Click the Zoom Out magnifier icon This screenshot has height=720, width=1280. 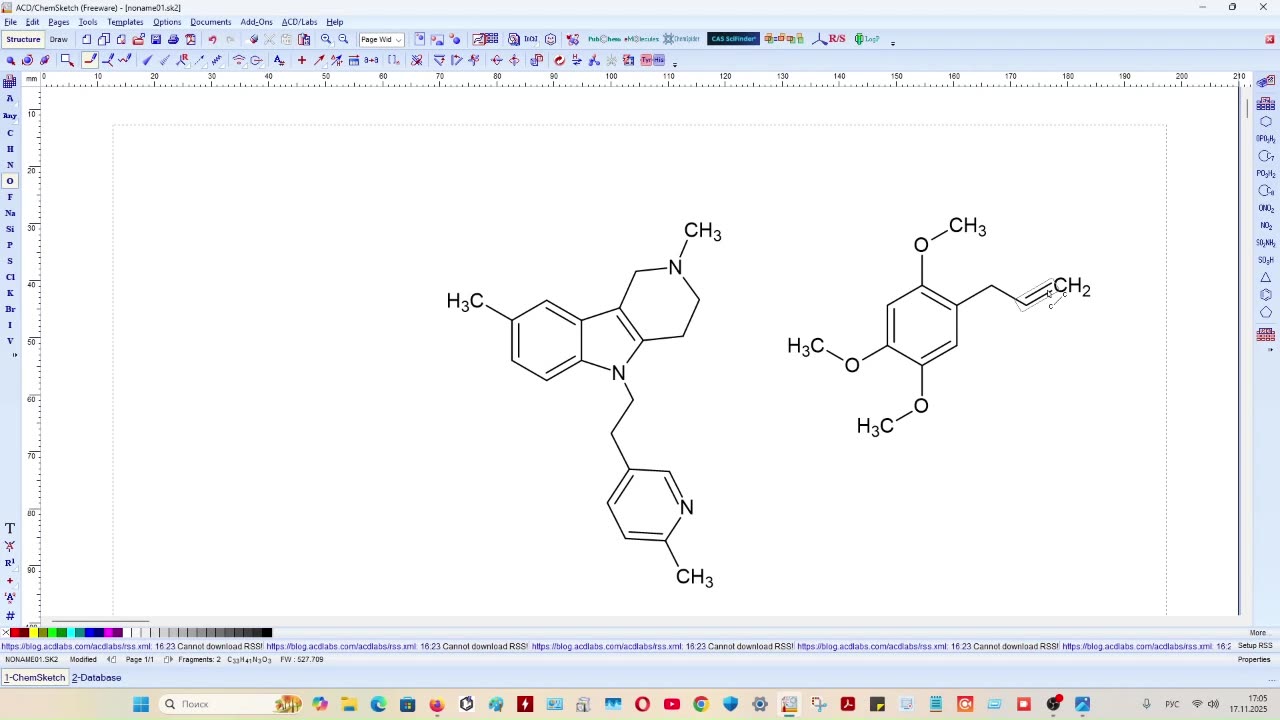343,39
